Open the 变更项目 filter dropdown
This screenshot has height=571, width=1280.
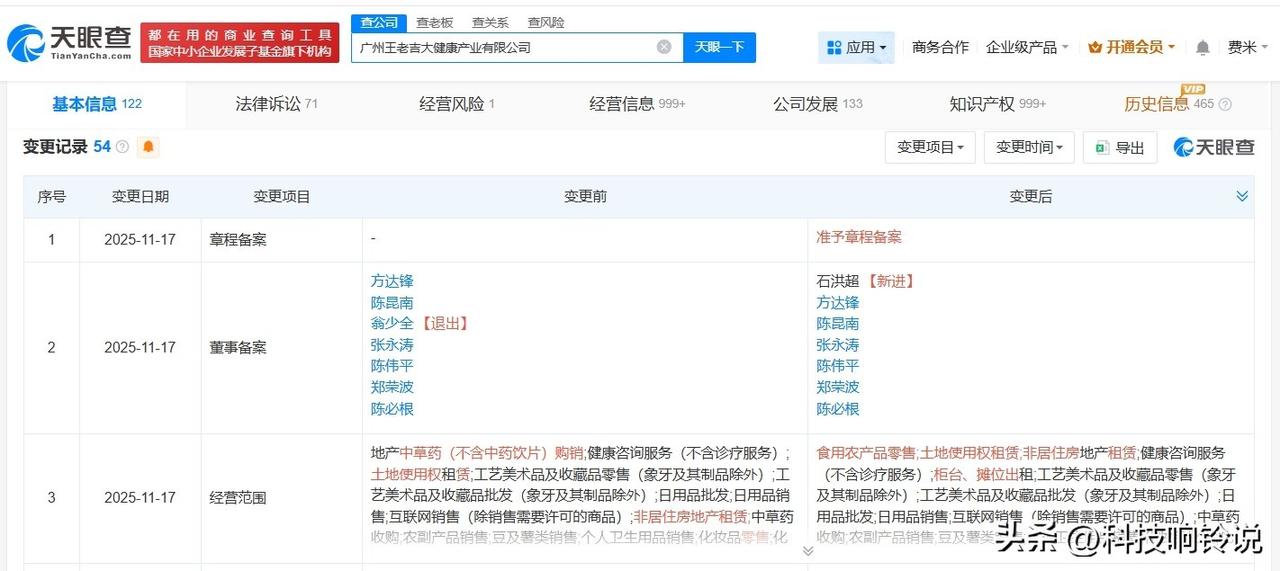pyautogui.click(x=930, y=147)
